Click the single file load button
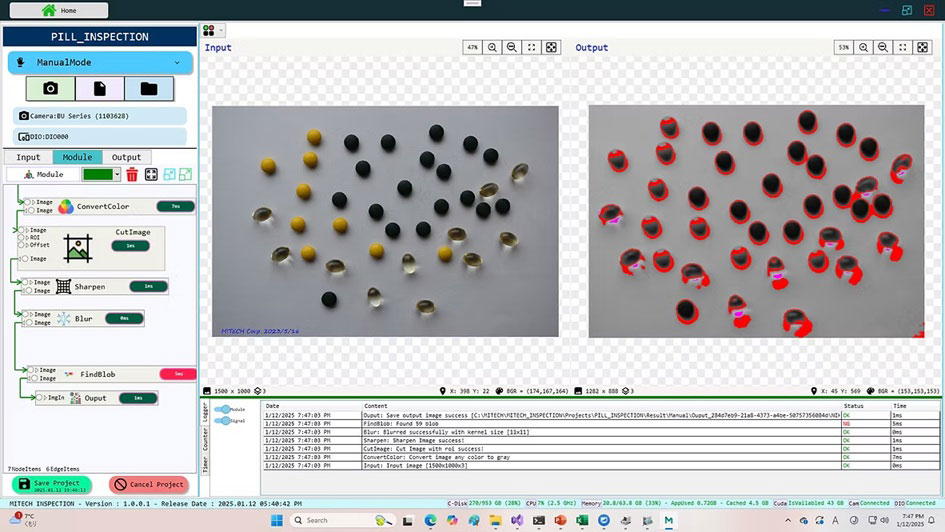 point(99,89)
